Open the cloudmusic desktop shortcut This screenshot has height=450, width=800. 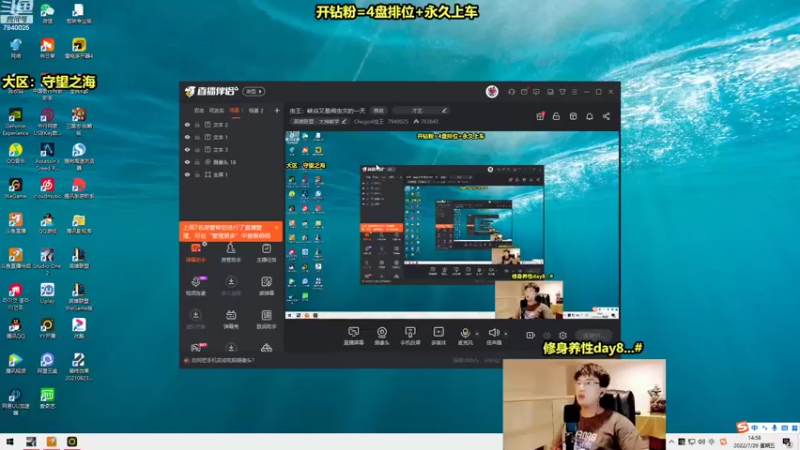pos(47,188)
